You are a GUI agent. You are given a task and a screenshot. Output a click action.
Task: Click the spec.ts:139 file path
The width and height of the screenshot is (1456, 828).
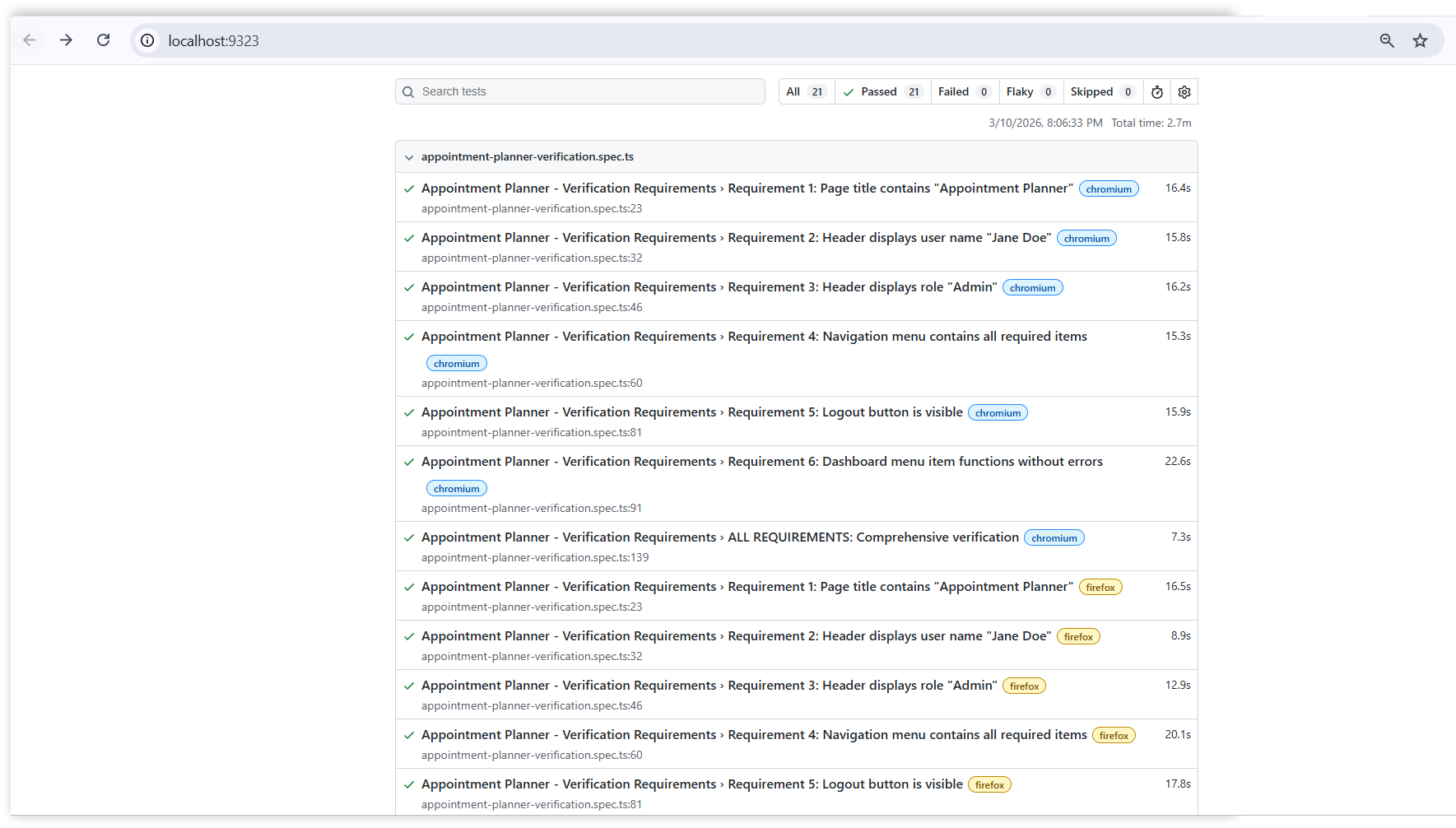[535, 558]
